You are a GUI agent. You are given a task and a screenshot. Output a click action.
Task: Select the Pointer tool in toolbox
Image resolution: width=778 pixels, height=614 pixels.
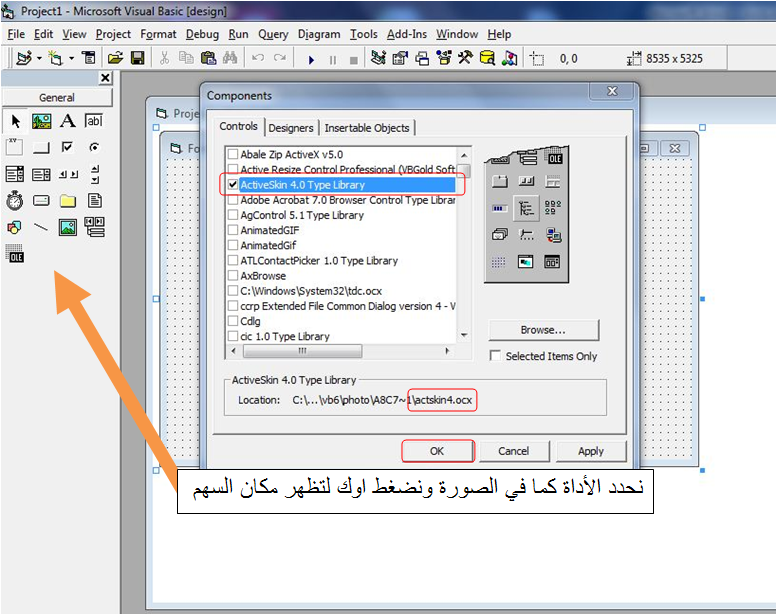15,121
